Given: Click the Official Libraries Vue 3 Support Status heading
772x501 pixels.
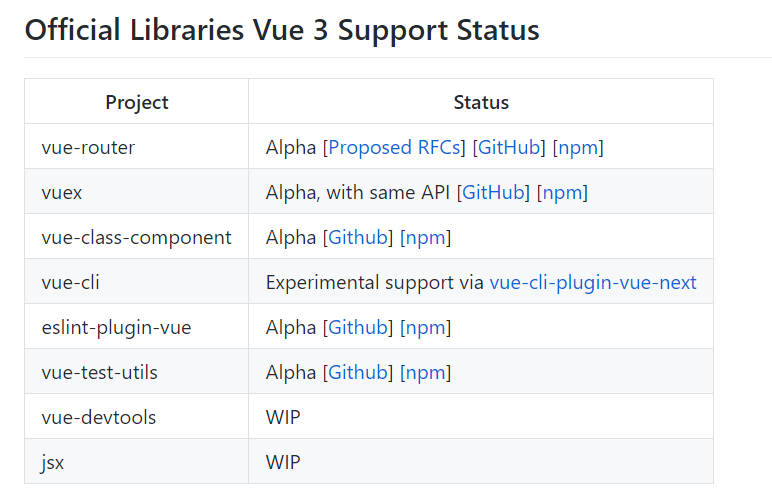Looking at the screenshot, I should 282,30.
